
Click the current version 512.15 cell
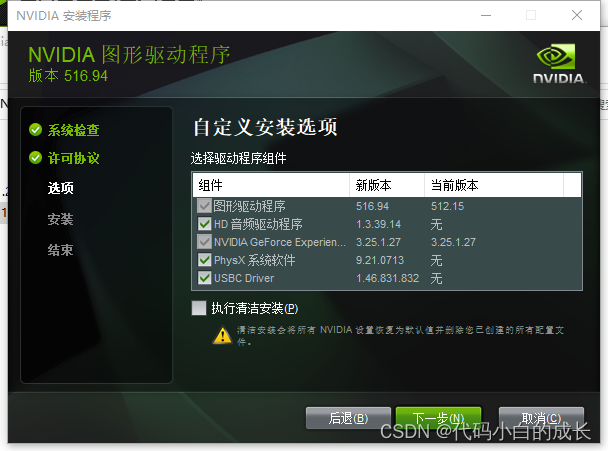tap(447, 206)
